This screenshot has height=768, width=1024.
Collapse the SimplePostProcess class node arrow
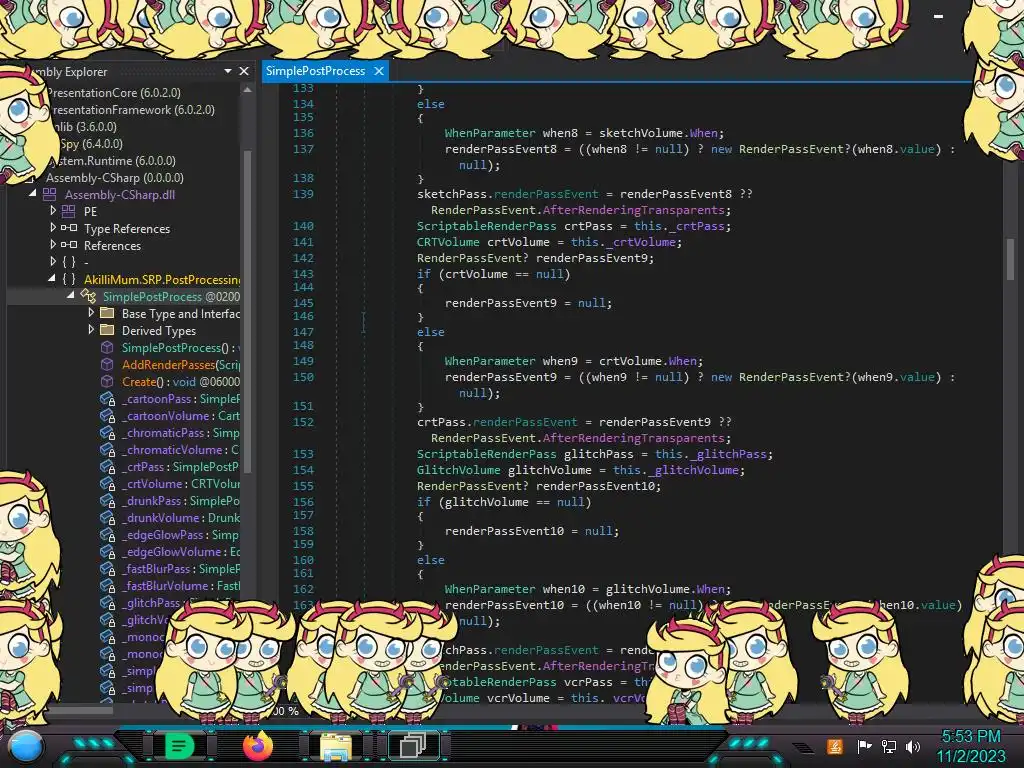[x=71, y=295]
